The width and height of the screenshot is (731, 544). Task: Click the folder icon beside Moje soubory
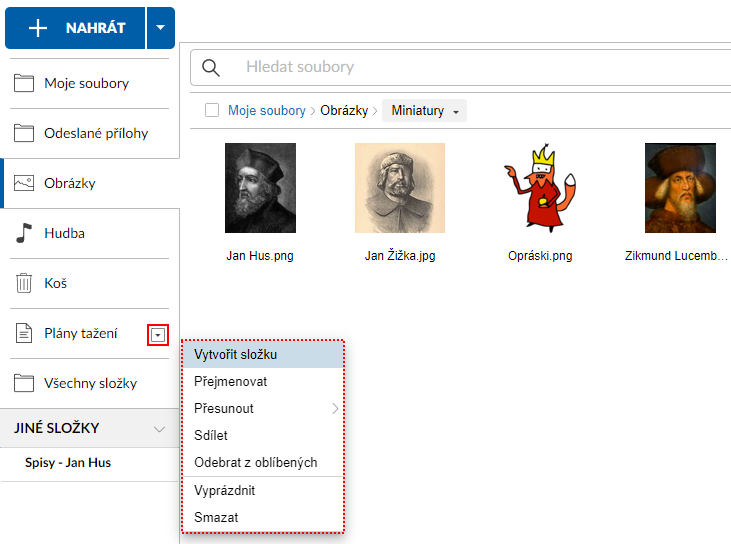pyautogui.click(x=24, y=83)
